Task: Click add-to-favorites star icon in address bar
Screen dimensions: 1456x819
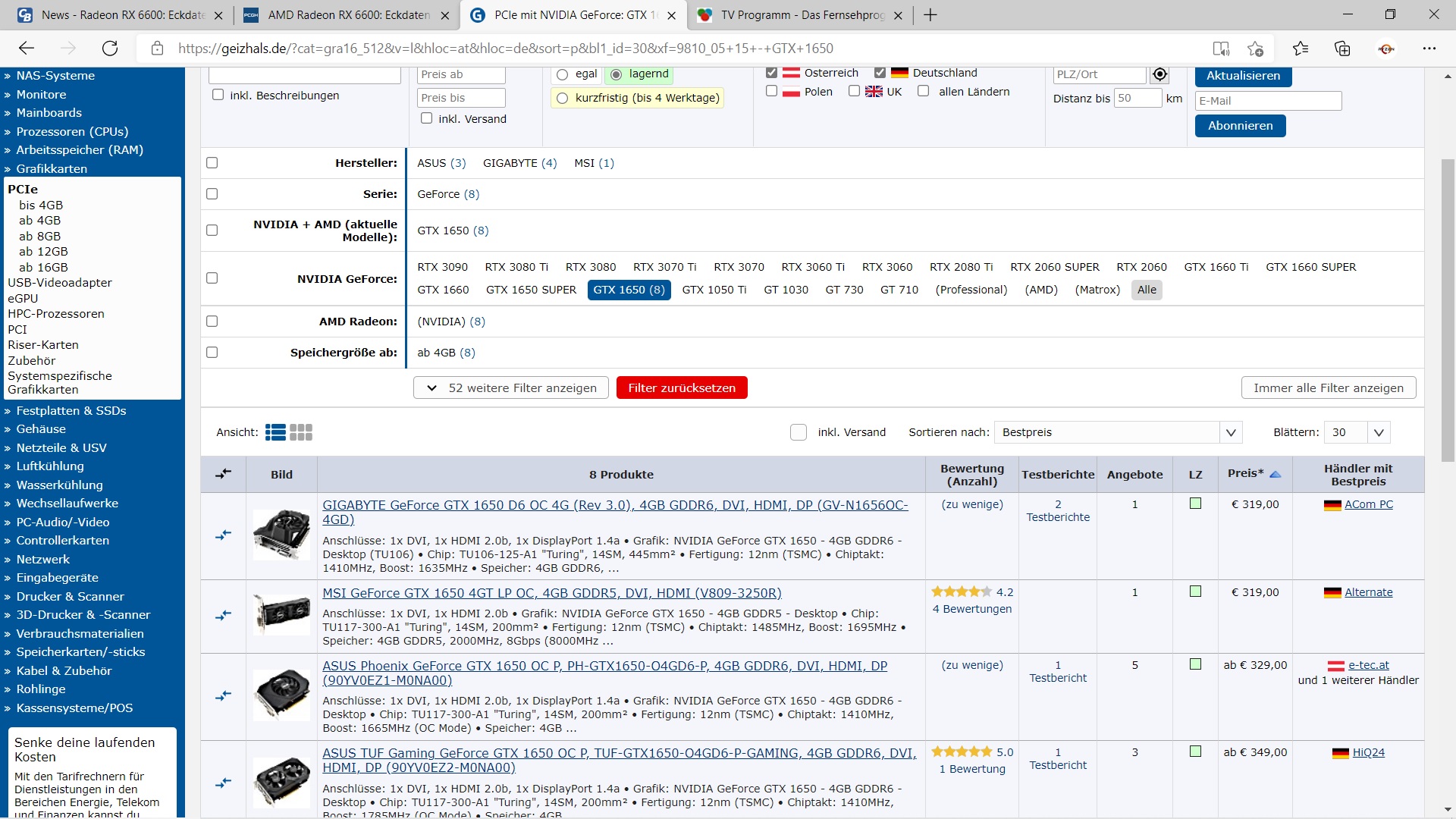Action: pos(1255,49)
